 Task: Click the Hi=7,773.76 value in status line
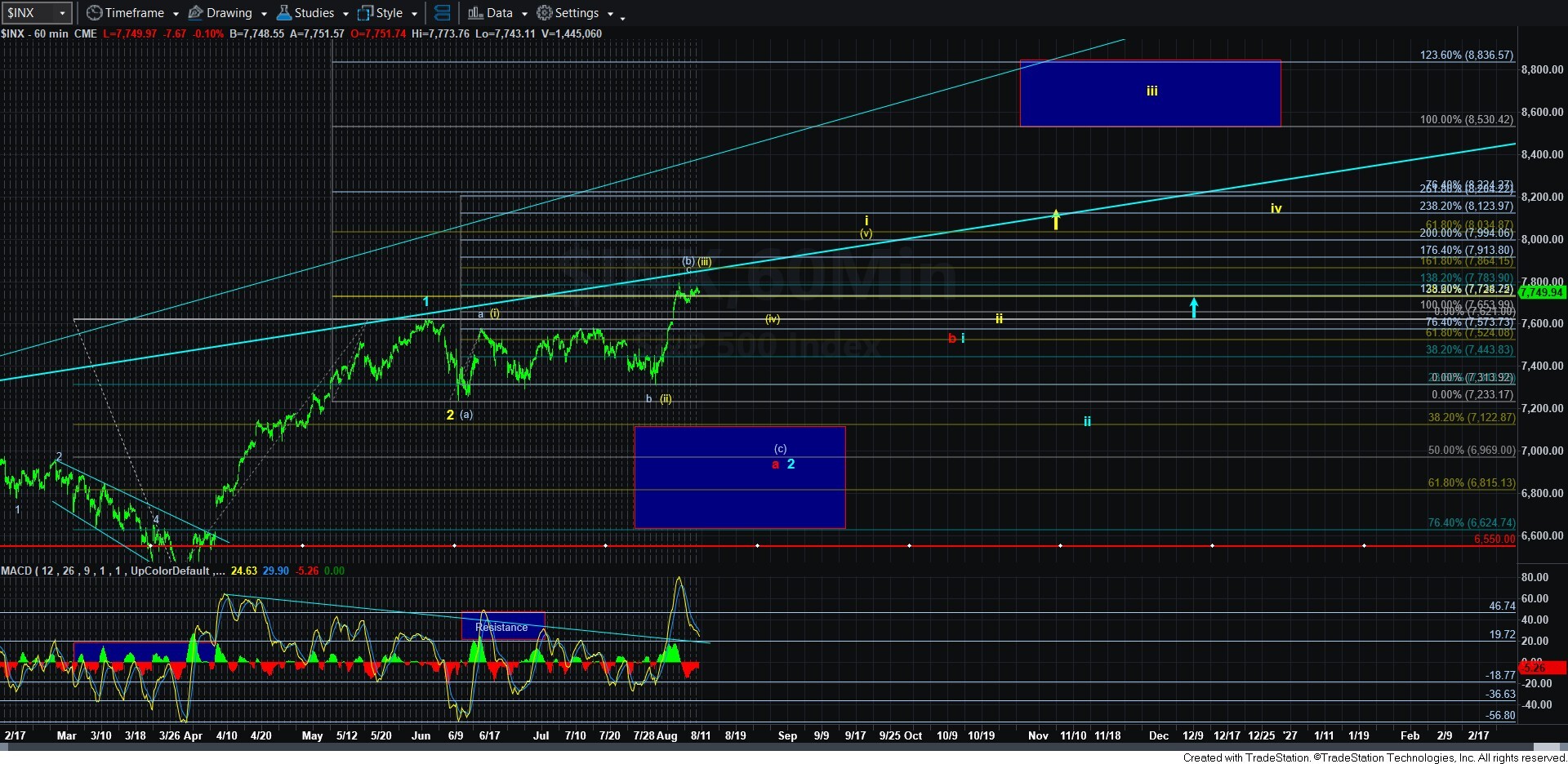click(441, 33)
